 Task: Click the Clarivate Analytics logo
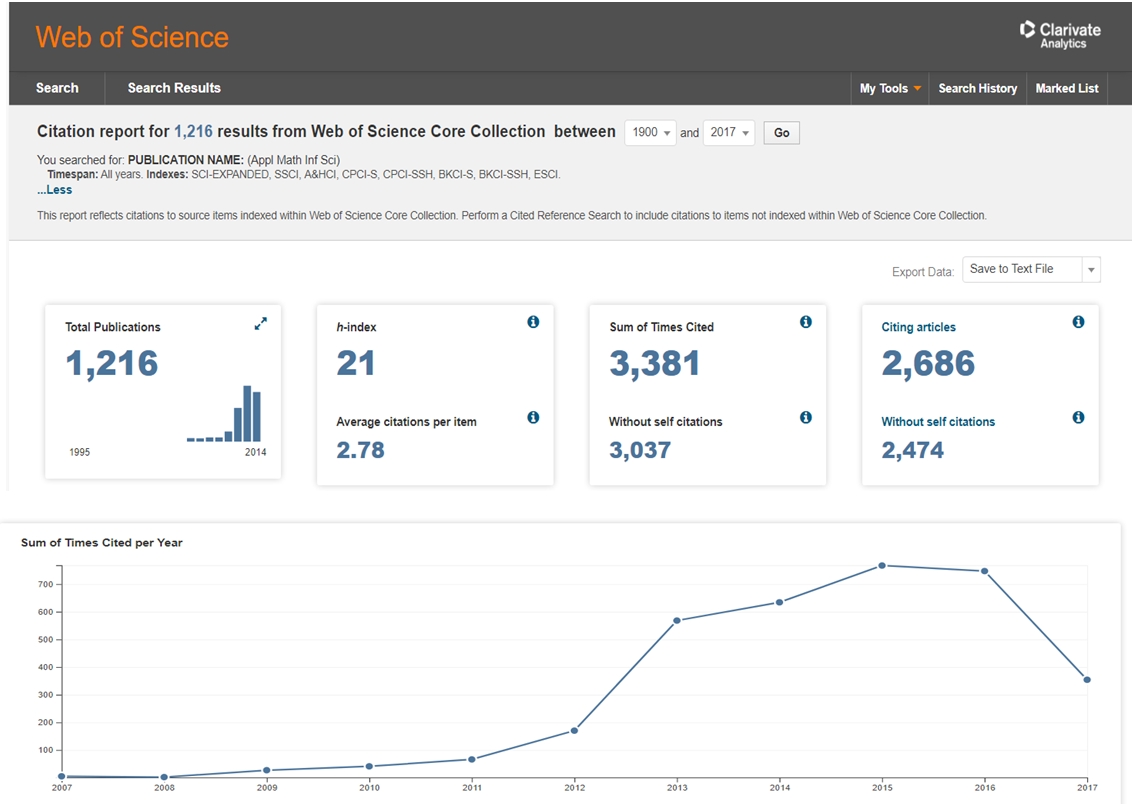(x=1059, y=35)
